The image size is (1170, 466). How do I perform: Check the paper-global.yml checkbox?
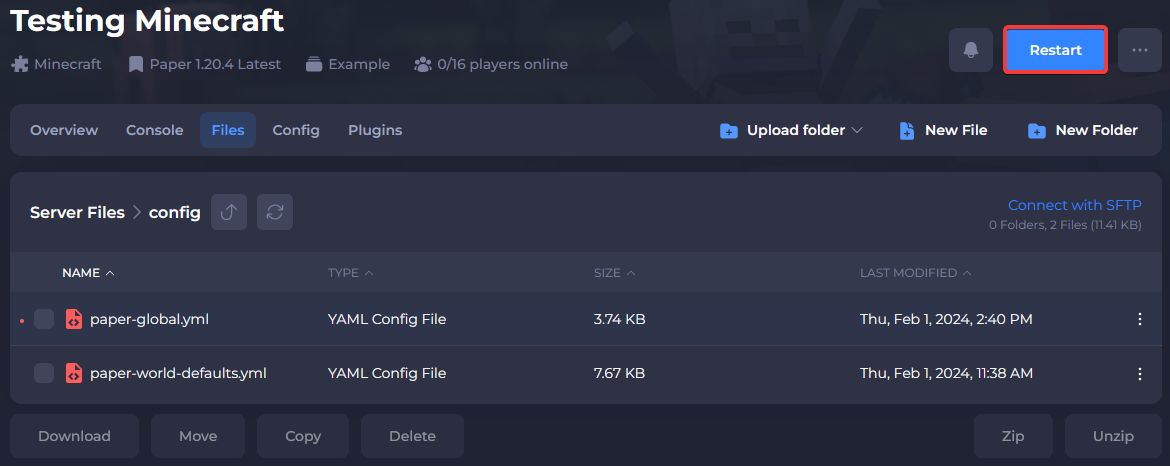click(x=44, y=319)
